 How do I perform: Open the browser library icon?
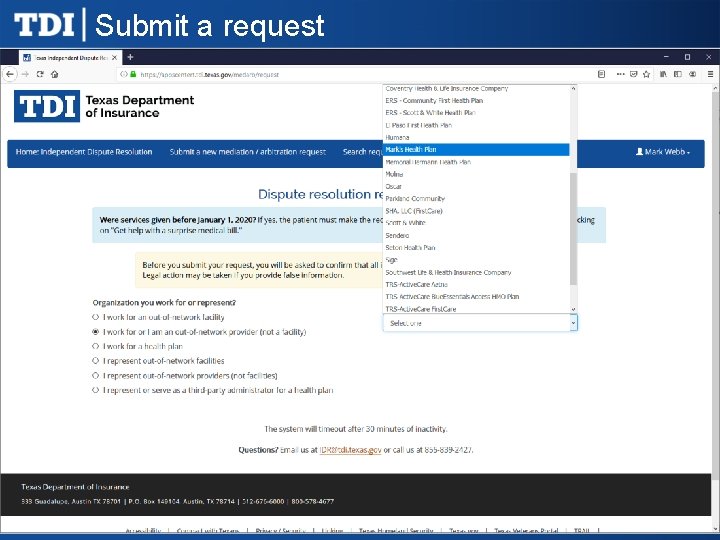pos(663,74)
